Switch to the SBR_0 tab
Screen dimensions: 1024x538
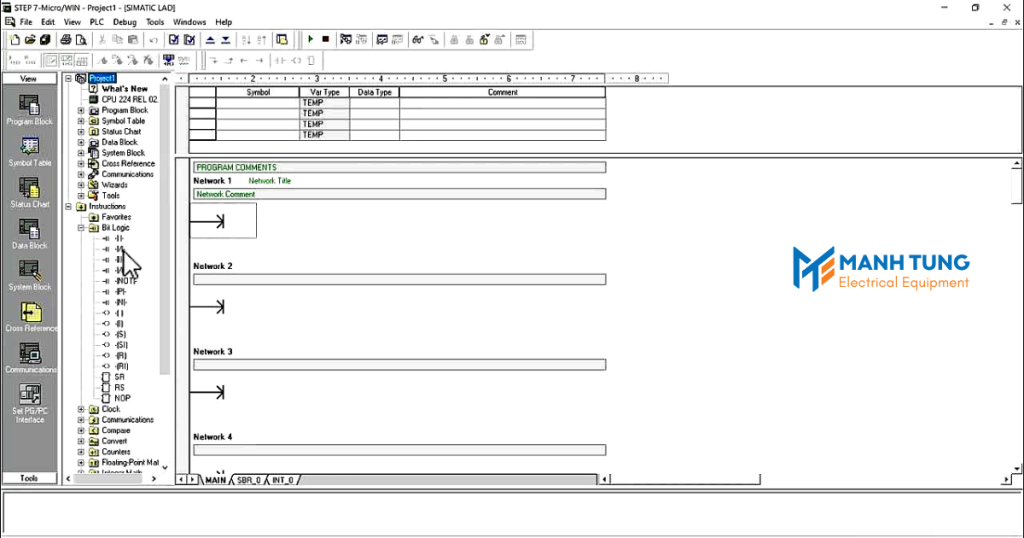[249, 480]
